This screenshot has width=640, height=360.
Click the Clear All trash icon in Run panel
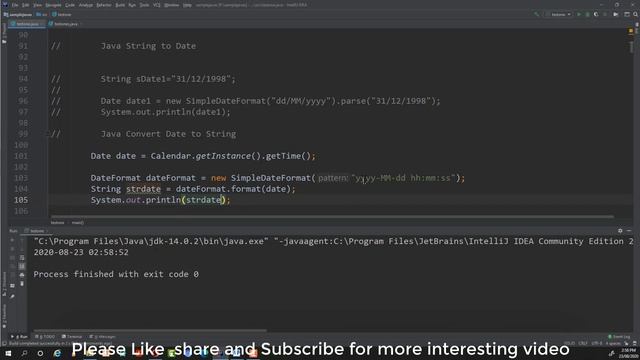click(x=22, y=284)
